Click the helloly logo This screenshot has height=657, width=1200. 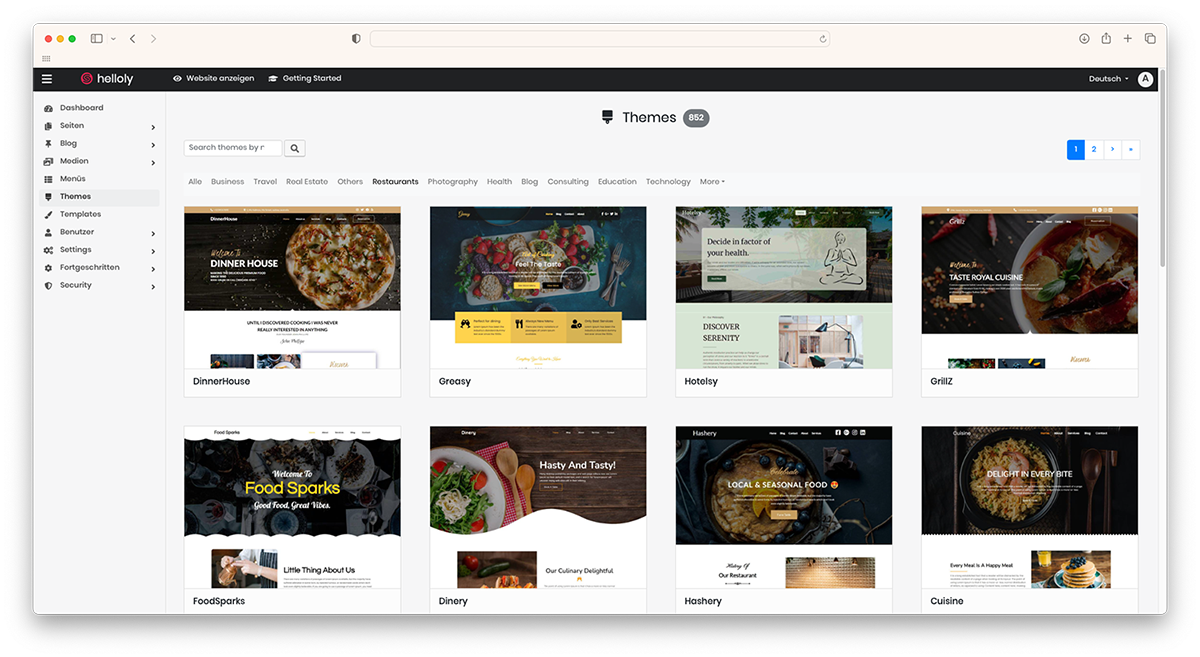pos(107,79)
